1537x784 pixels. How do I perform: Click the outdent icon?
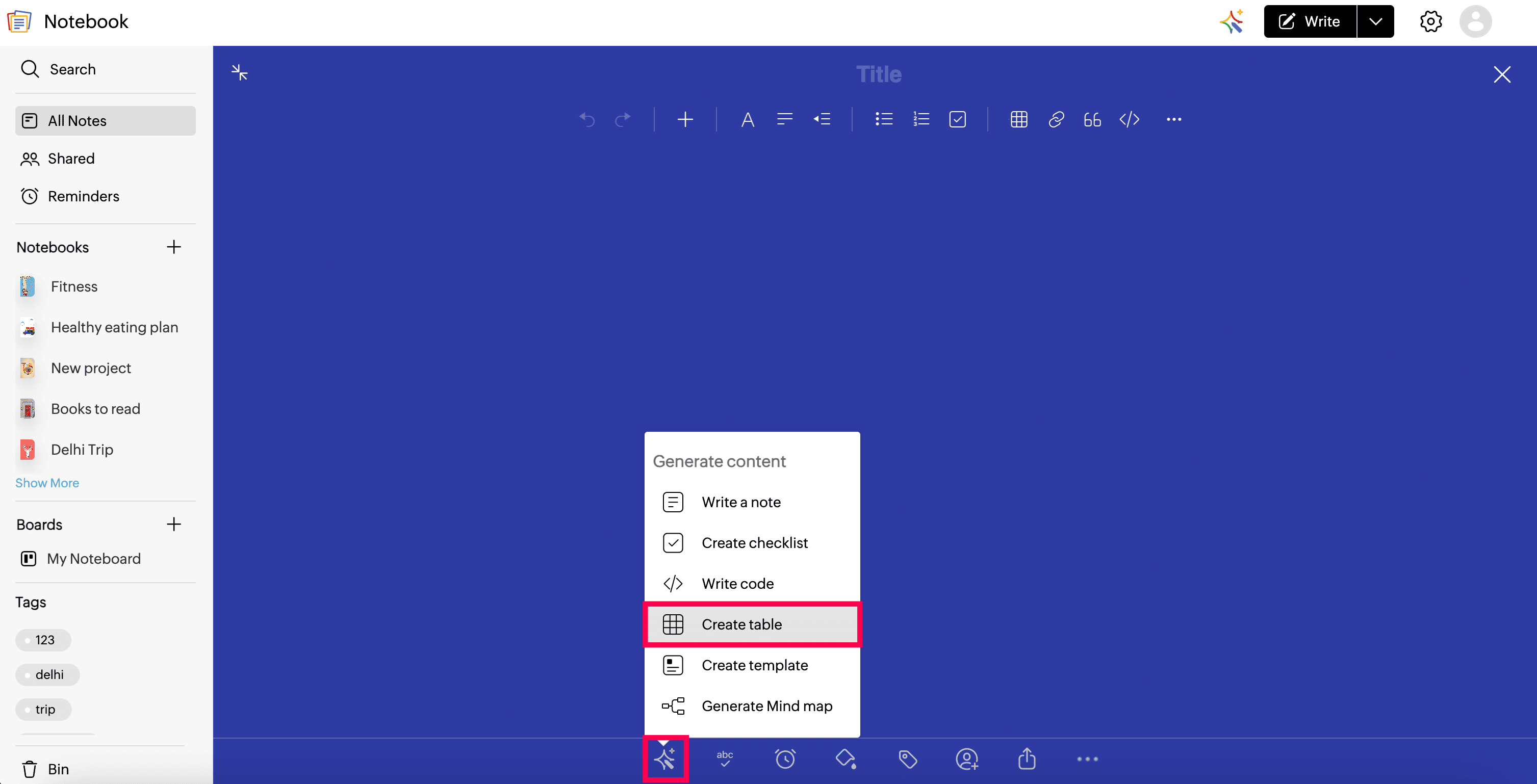(822, 119)
